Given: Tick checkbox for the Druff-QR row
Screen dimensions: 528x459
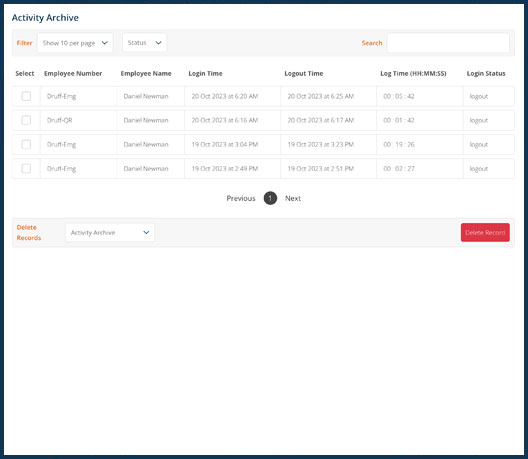Looking at the screenshot, I should (26, 120).
